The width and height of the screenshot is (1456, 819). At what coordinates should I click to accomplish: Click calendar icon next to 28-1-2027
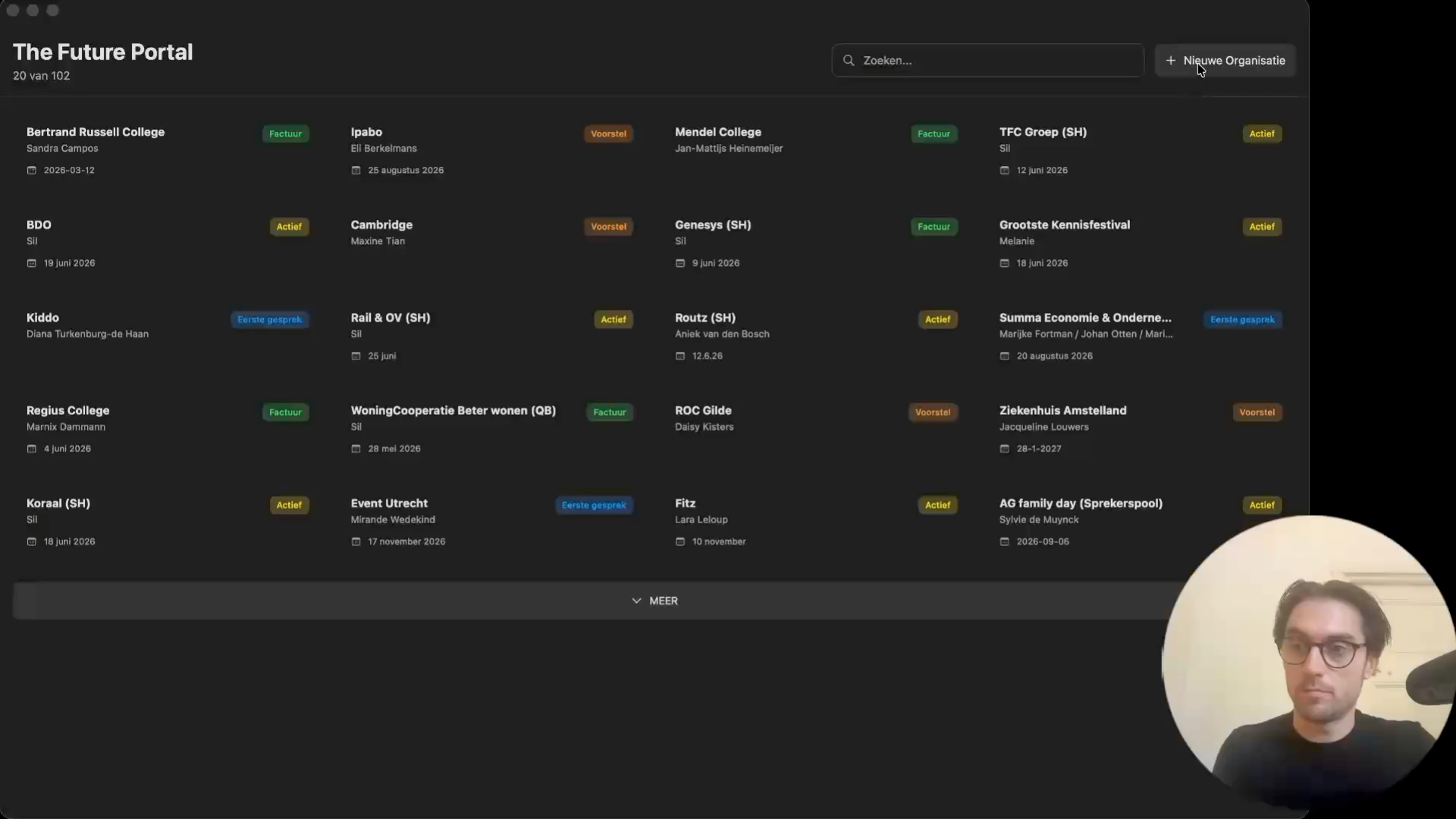click(x=1005, y=449)
